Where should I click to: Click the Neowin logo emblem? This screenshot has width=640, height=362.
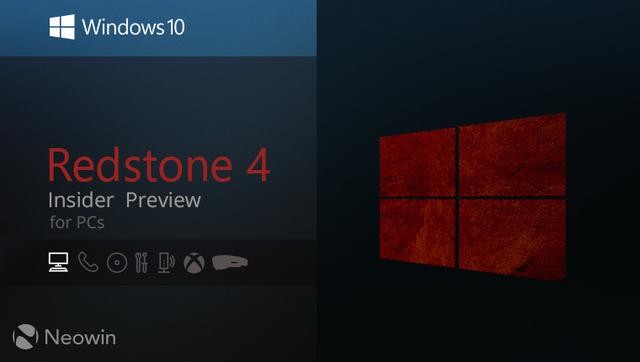(x=26, y=337)
